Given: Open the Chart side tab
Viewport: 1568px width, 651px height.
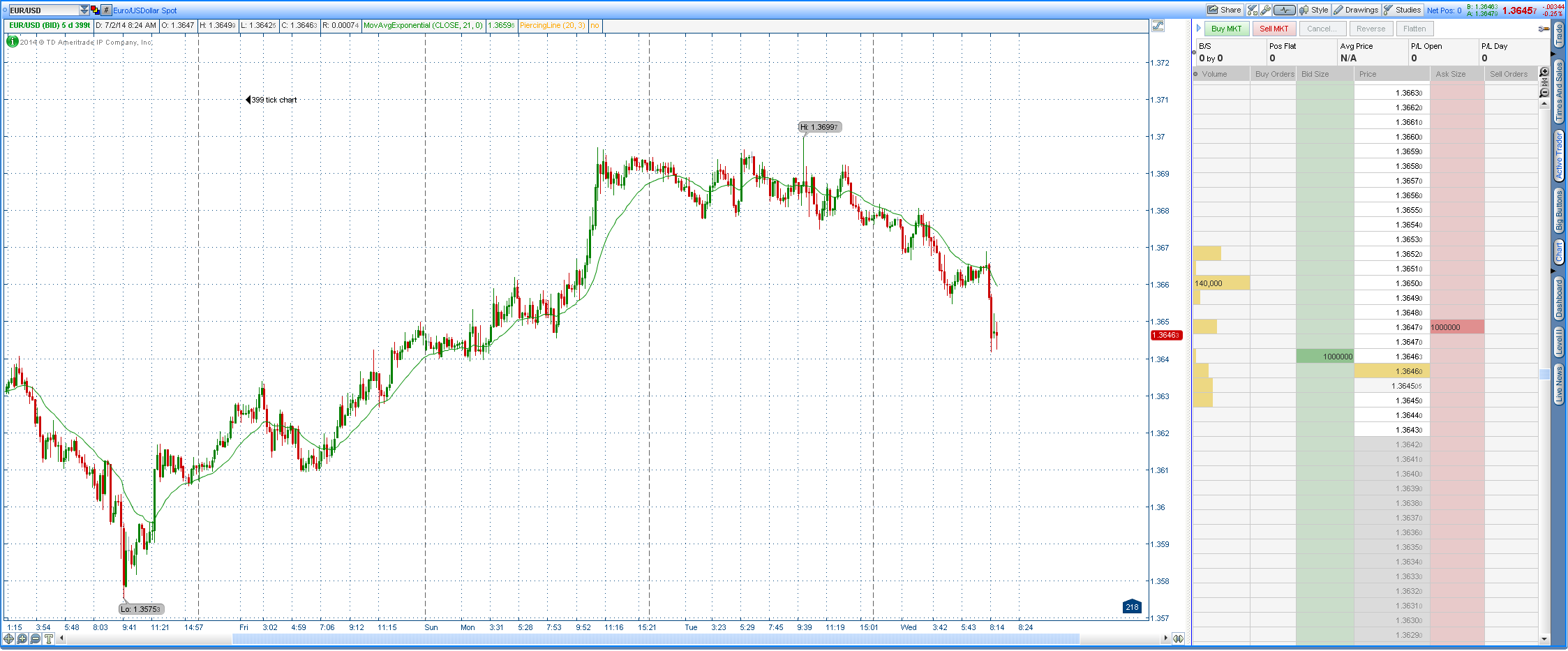Looking at the screenshot, I should (1559, 252).
